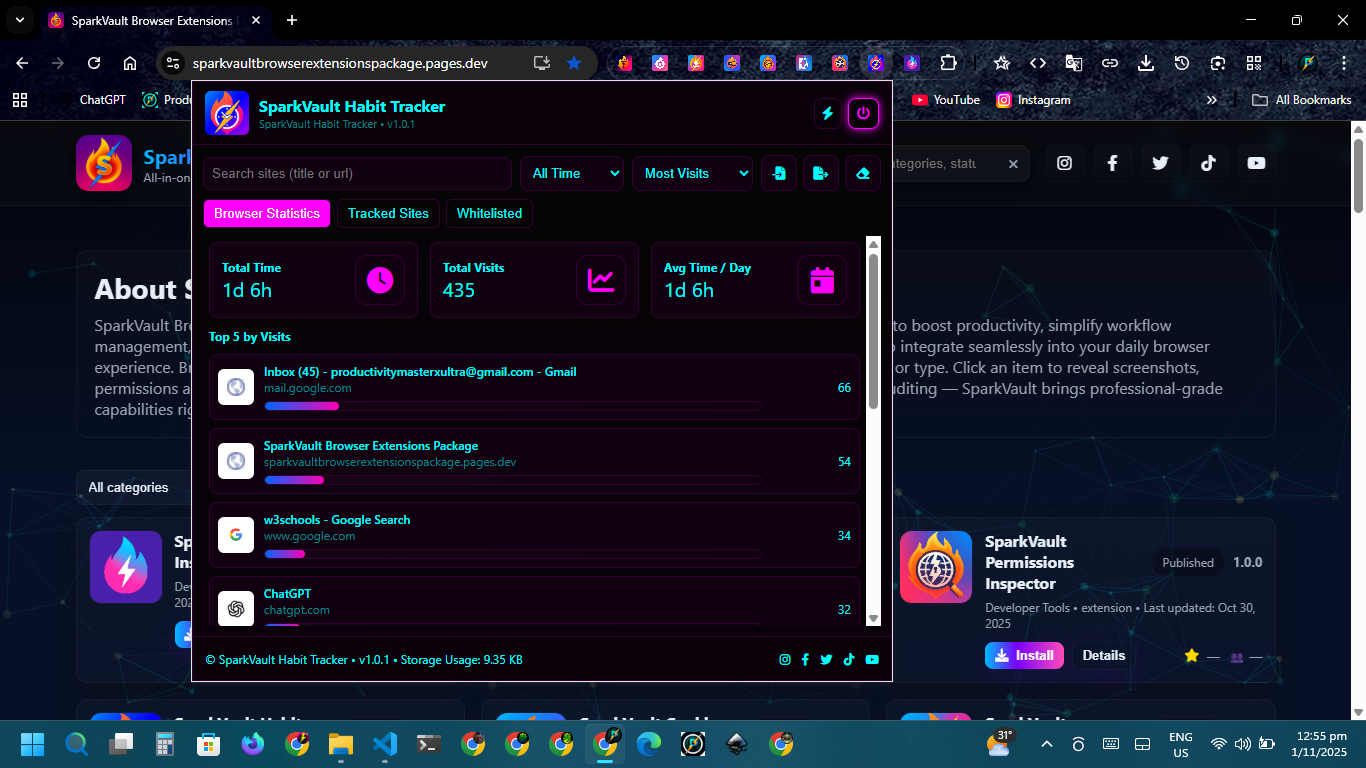Click the popup's vertical scrollbar thumb
This screenshot has width=1366, height=768.
point(873,330)
